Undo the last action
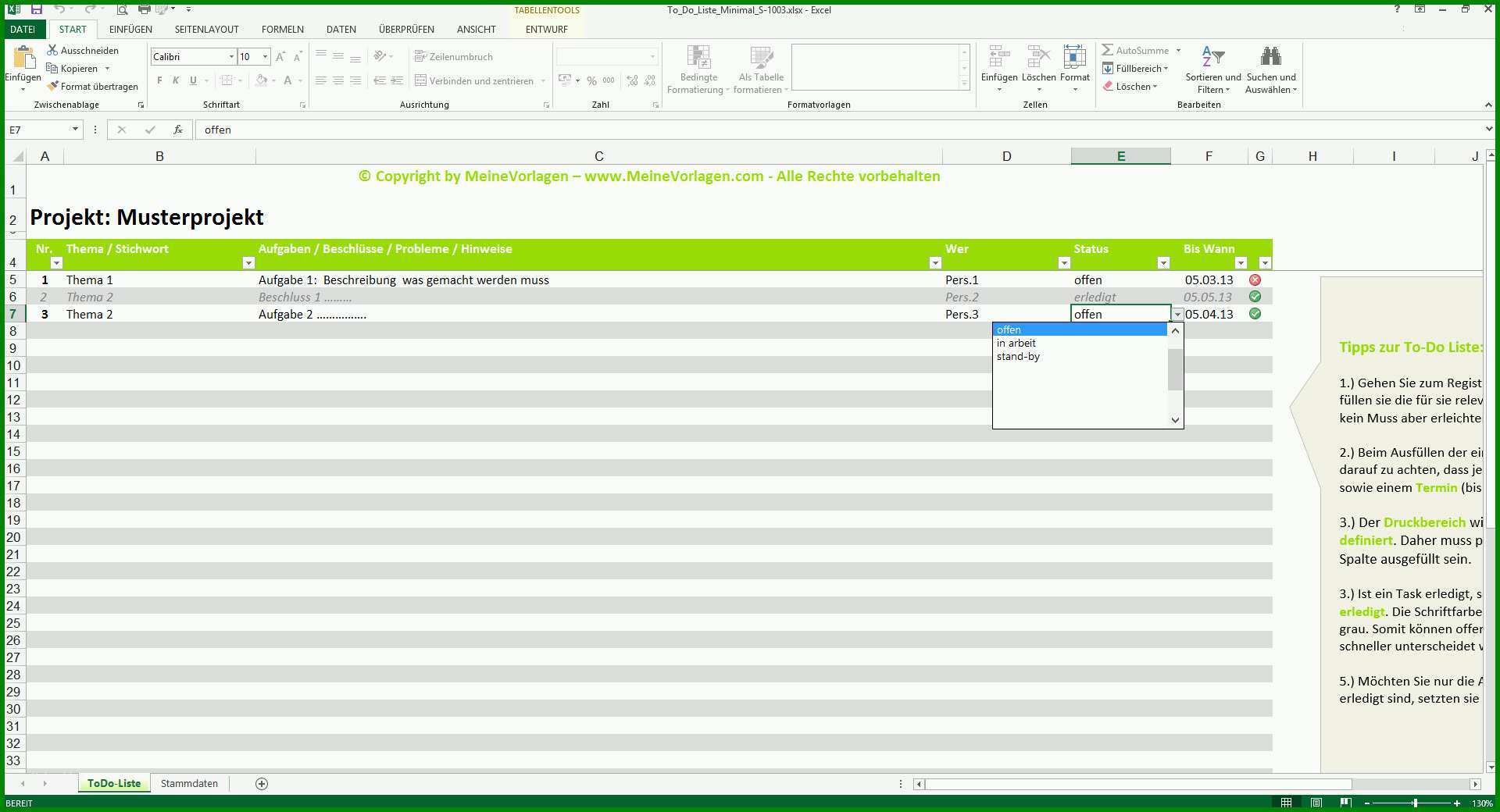The image size is (1500, 812). click(59, 9)
